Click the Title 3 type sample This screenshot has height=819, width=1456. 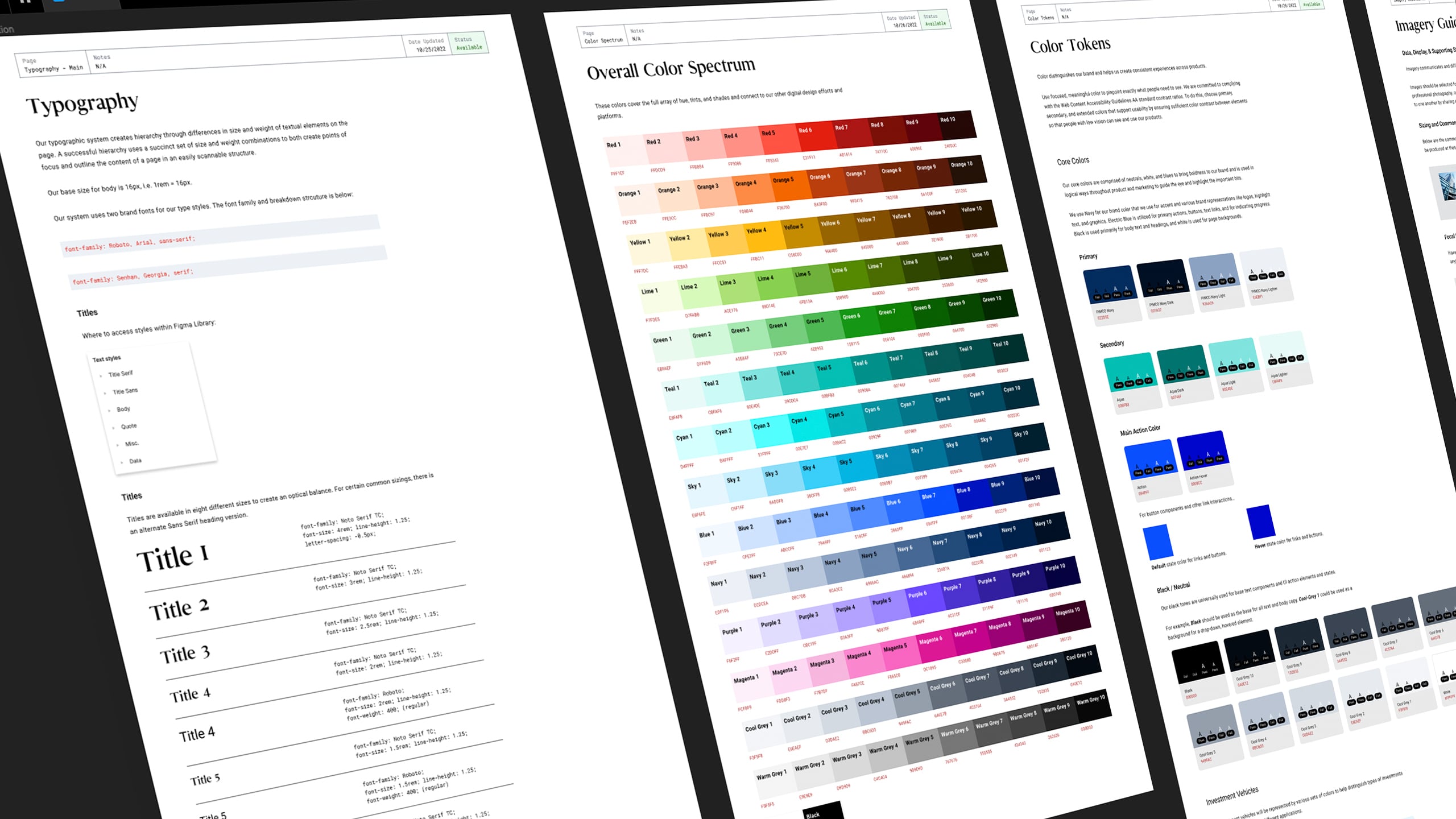[185, 654]
